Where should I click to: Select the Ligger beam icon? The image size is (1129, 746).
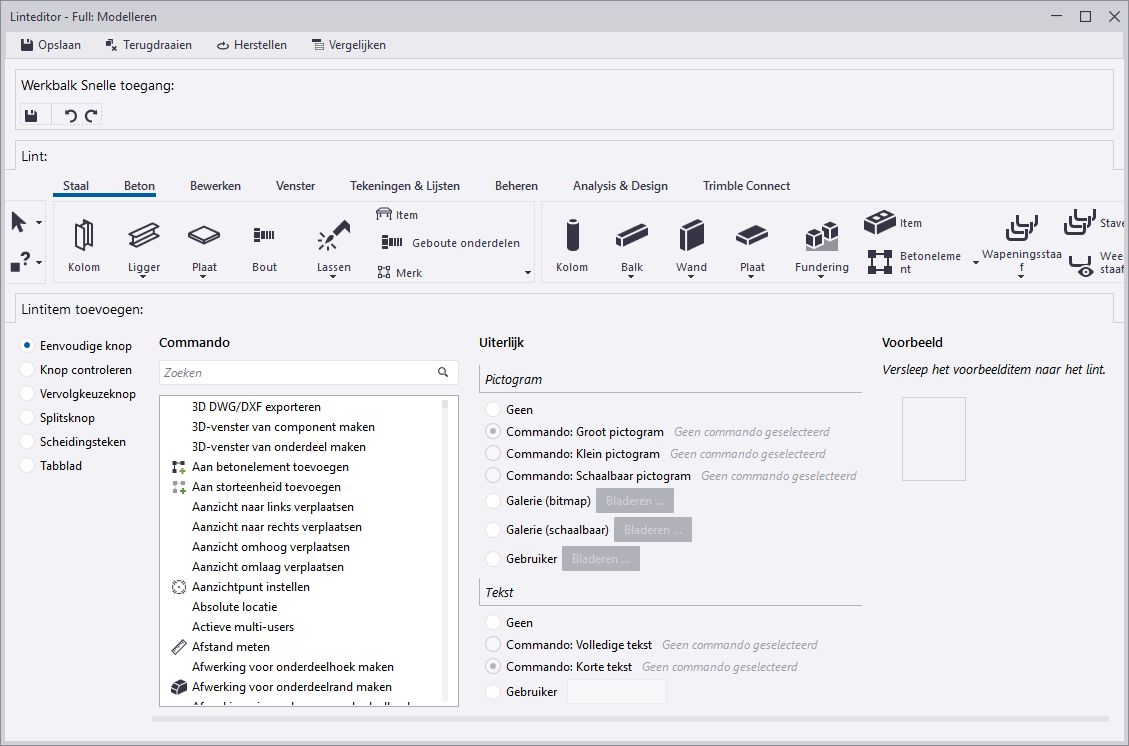coord(144,237)
